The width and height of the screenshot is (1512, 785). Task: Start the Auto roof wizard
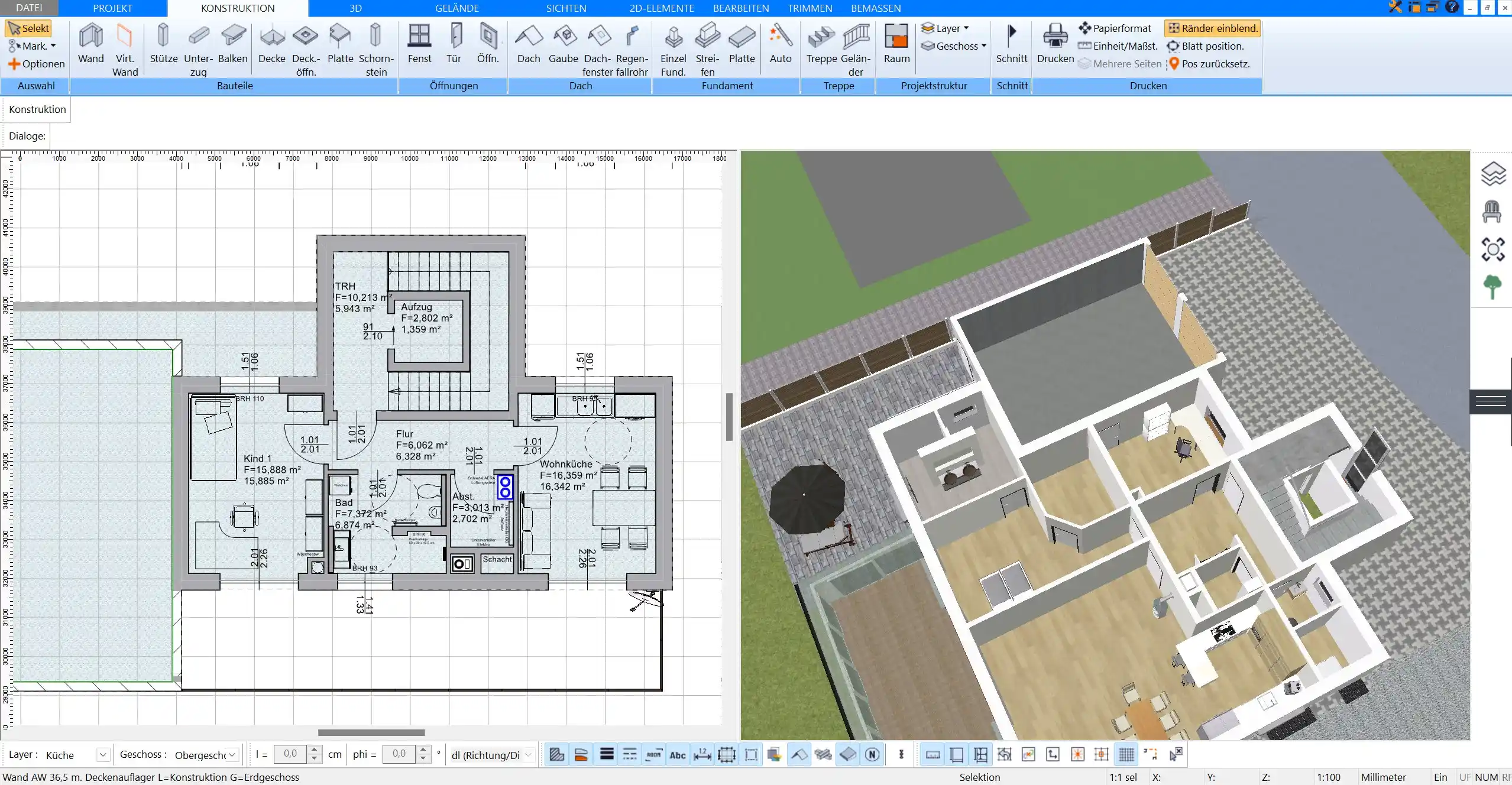pyautogui.click(x=781, y=44)
